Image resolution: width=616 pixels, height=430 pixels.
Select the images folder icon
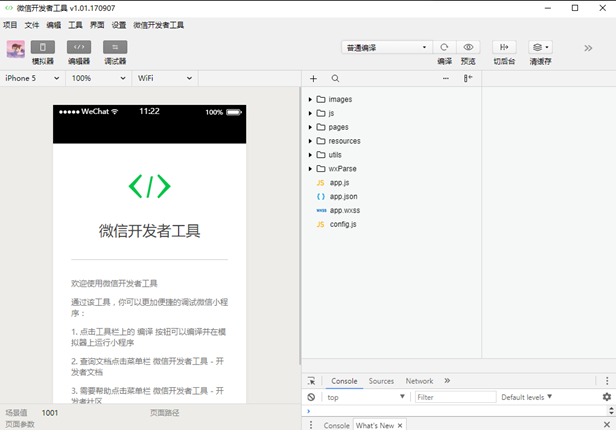[321, 99]
